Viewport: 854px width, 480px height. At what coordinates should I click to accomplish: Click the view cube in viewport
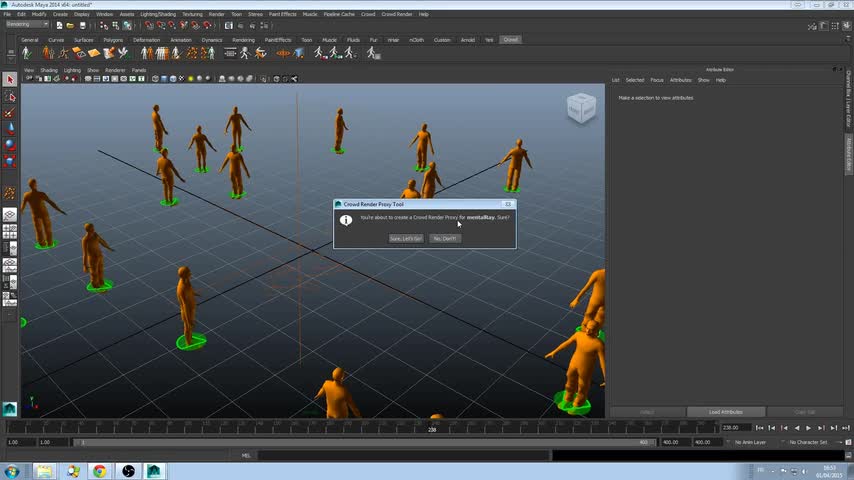pos(581,109)
